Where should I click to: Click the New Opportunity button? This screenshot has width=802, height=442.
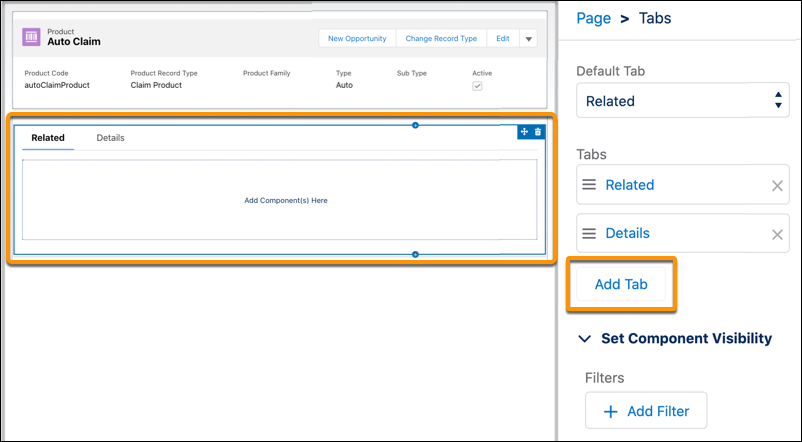coord(357,38)
